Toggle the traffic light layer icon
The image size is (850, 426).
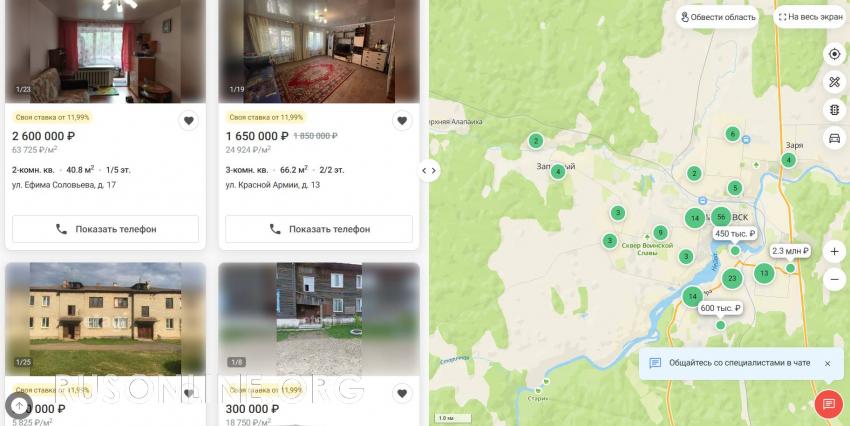(x=834, y=110)
